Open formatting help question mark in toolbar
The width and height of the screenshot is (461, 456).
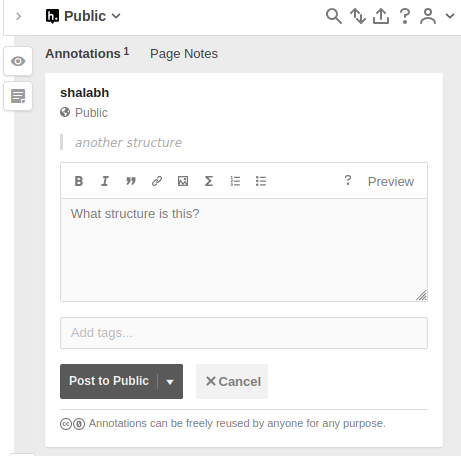coord(348,180)
